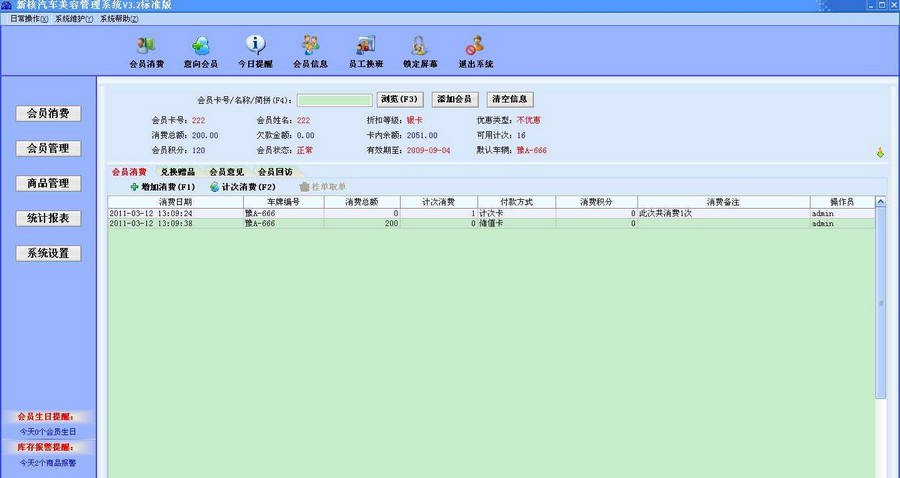The height and width of the screenshot is (478, 900).
Task: Switch to 会员回访 tab
Action: tap(276, 172)
